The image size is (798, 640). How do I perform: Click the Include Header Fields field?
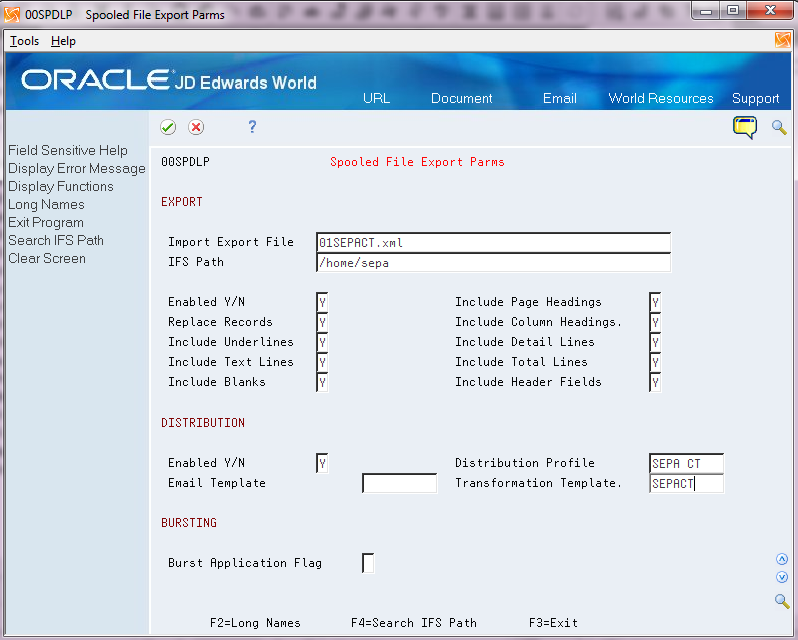pyautogui.click(x=655, y=382)
